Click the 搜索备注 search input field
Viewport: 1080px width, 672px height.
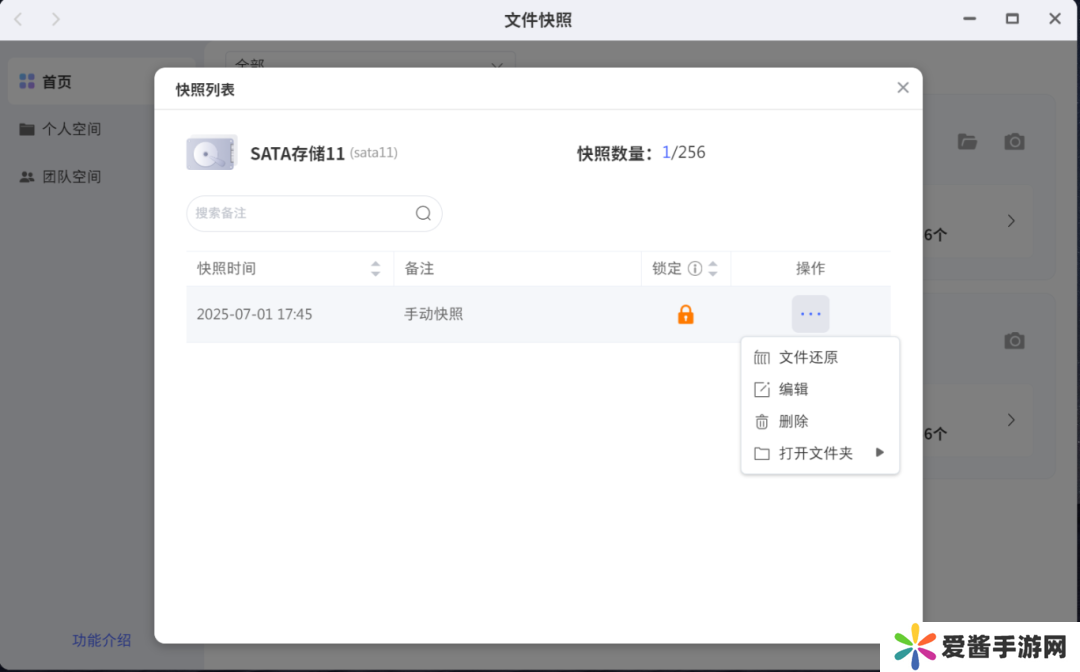click(x=300, y=213)
